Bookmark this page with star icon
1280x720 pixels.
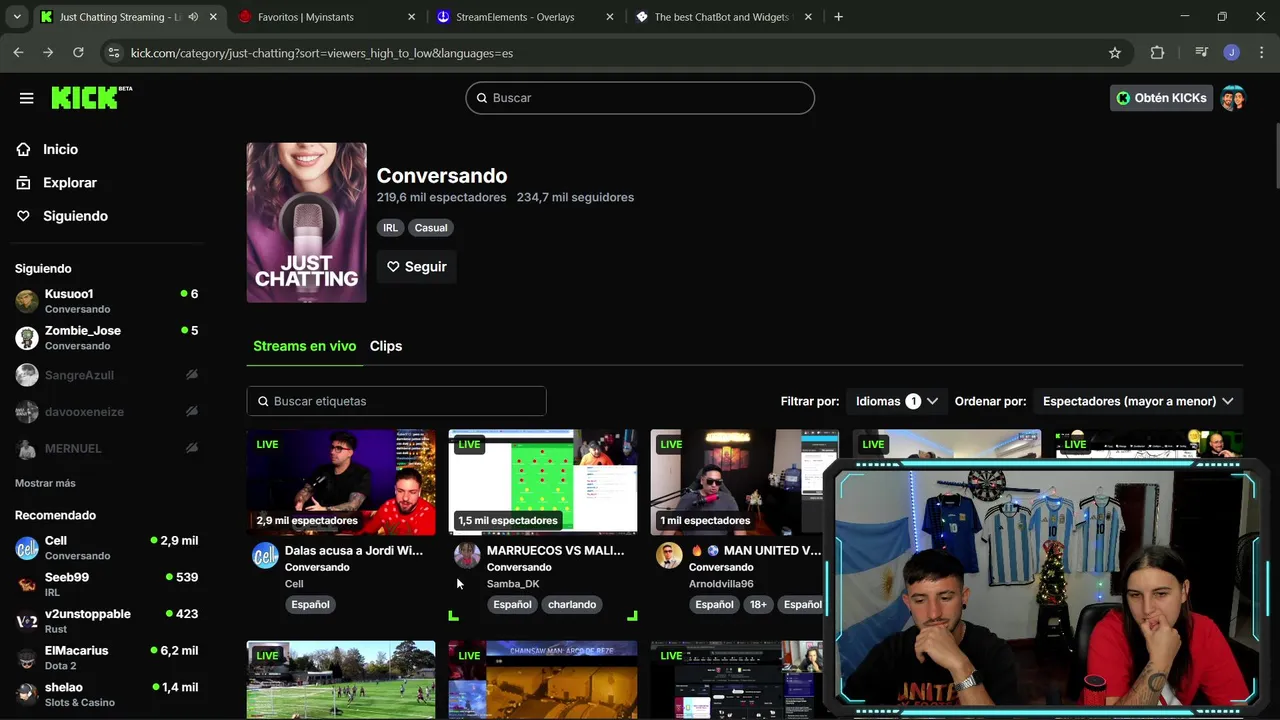[x=1115, y=53]
